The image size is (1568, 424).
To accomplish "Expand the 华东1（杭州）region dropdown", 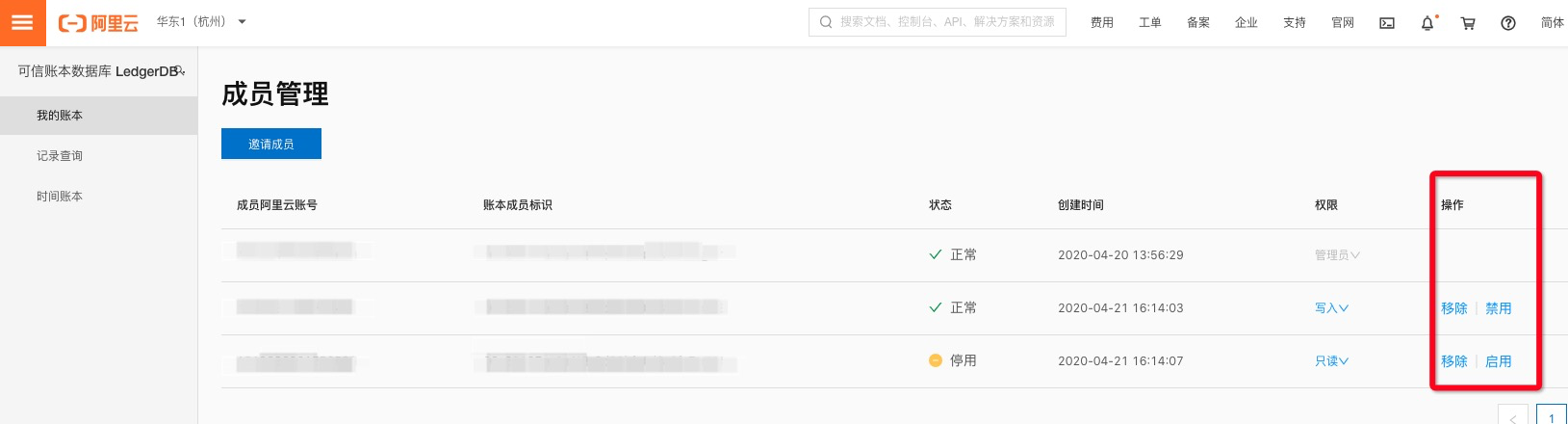I will pyautogui.click(x=202, y=21).
